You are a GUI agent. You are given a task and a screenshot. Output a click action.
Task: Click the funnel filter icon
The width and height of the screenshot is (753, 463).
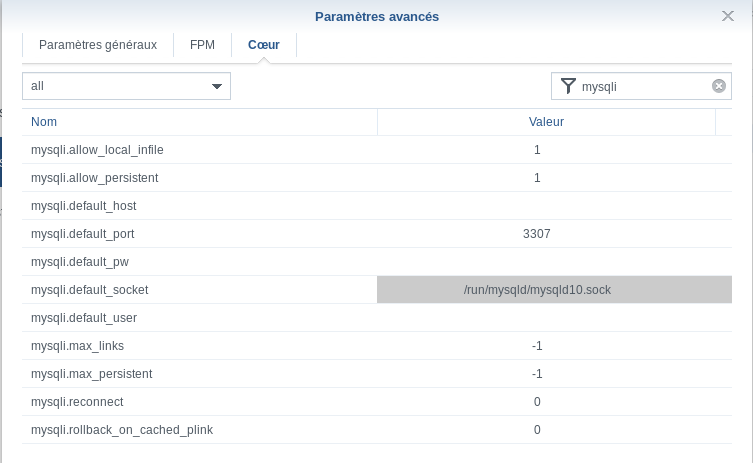point(568,86)
